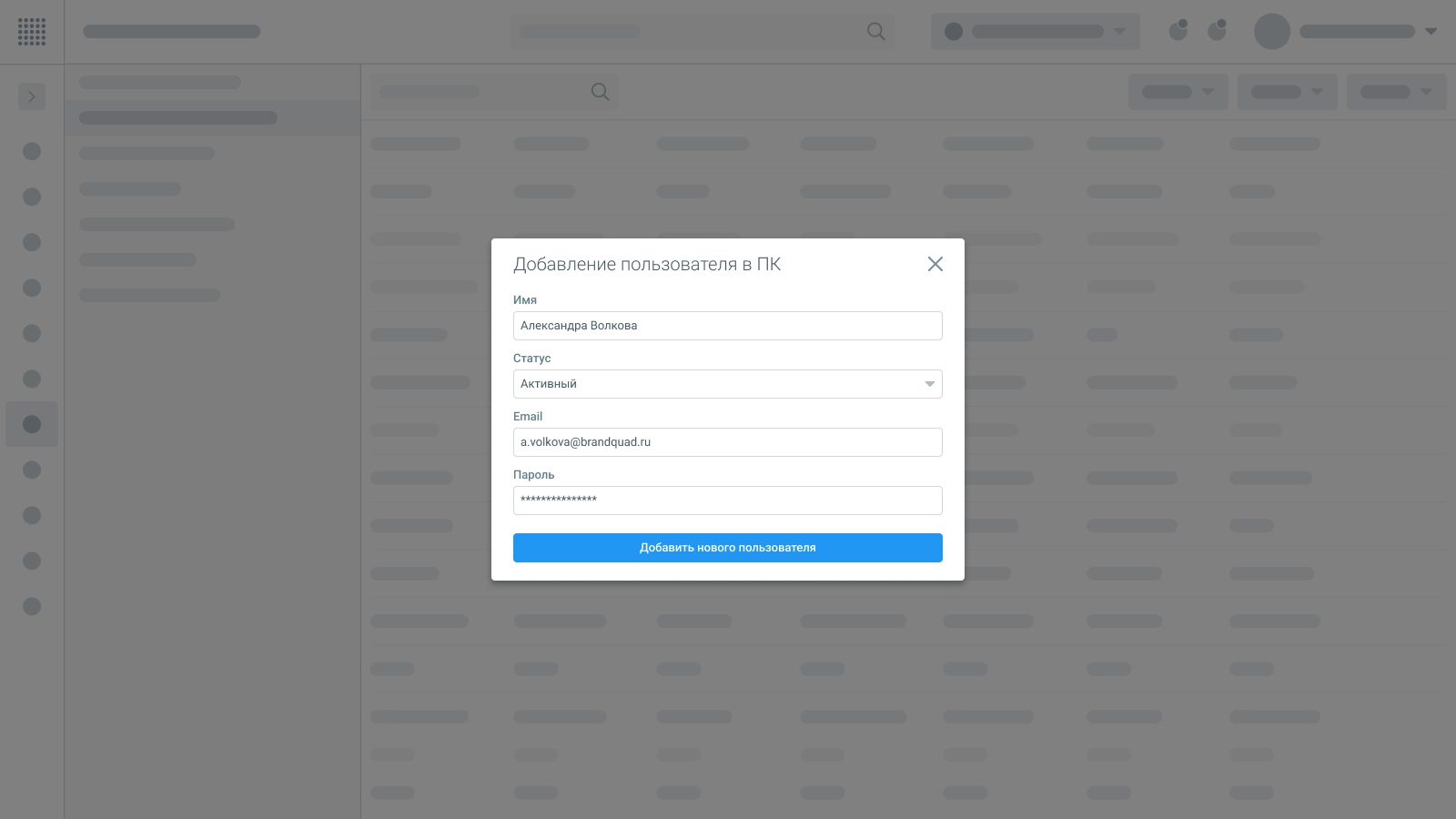Close the add user dialog
Screen dimensions: 1456x819
[x=935, y=264]
